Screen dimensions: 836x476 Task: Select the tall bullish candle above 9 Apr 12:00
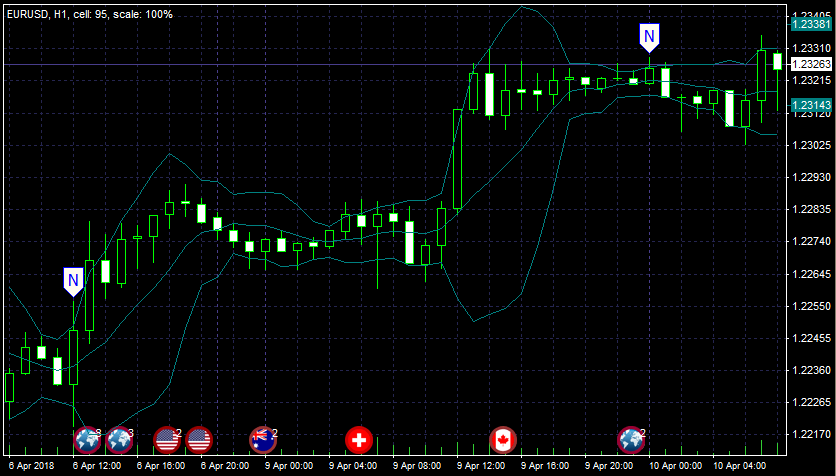457,159
